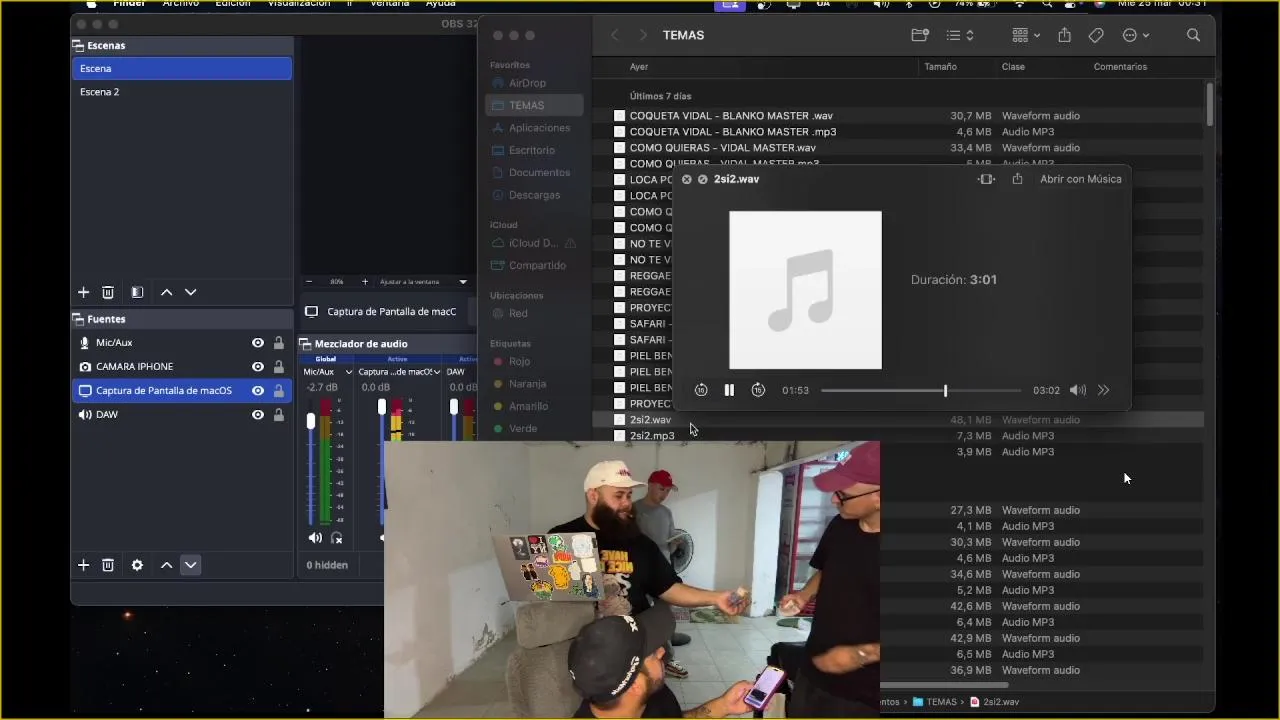The width and height of the screenshot is (1280, 720).
Task: Open source properties gear in Fuentes toolbar
Action: (x=137, y=565)
